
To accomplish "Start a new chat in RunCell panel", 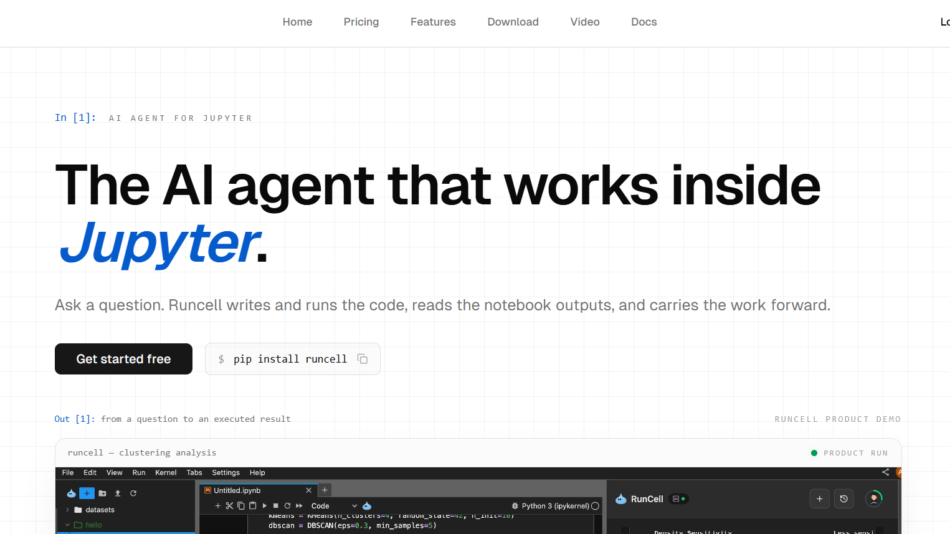I will coord(819,499).
